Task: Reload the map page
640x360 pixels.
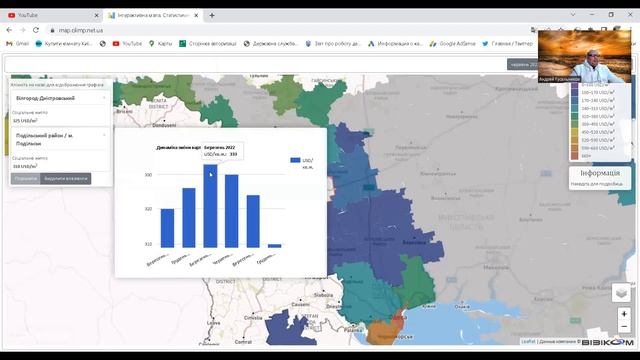Action: (x=36, y=30)
